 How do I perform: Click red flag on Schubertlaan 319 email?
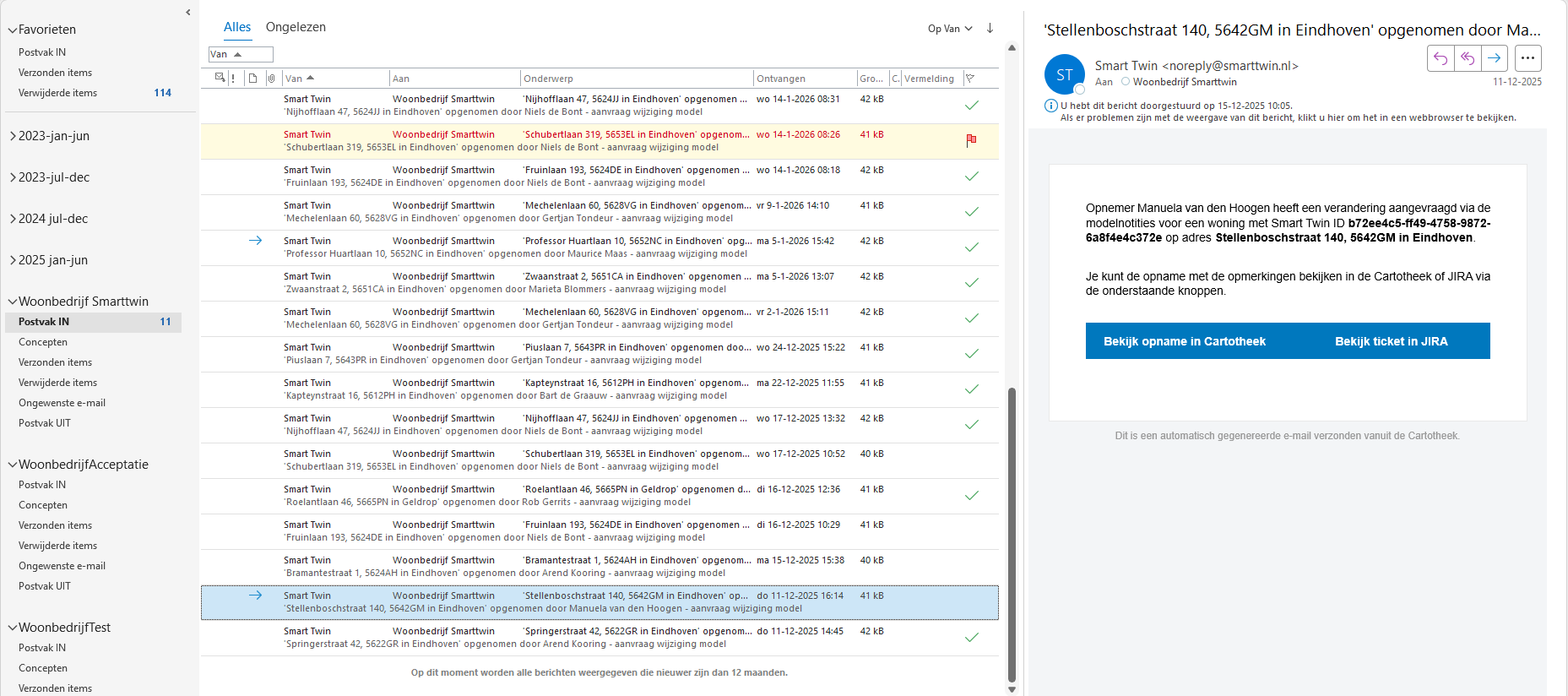pos(971,140)
